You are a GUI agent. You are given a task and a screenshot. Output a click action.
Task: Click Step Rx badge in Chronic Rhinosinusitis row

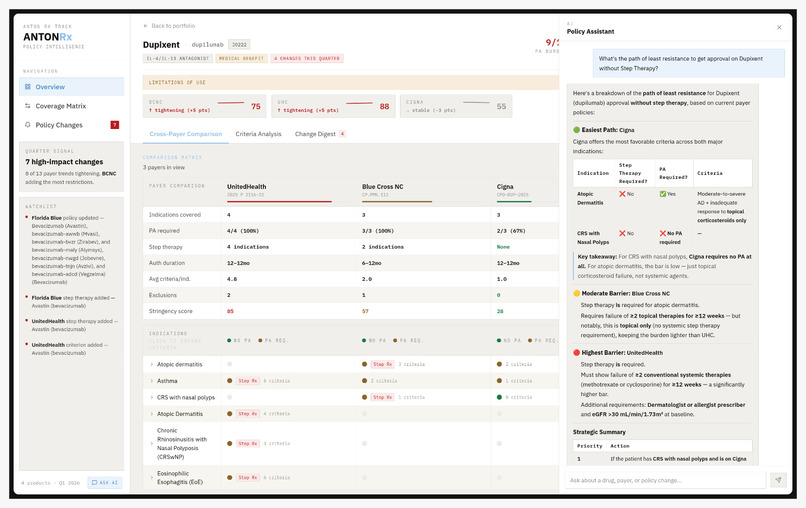pos(247,443)
